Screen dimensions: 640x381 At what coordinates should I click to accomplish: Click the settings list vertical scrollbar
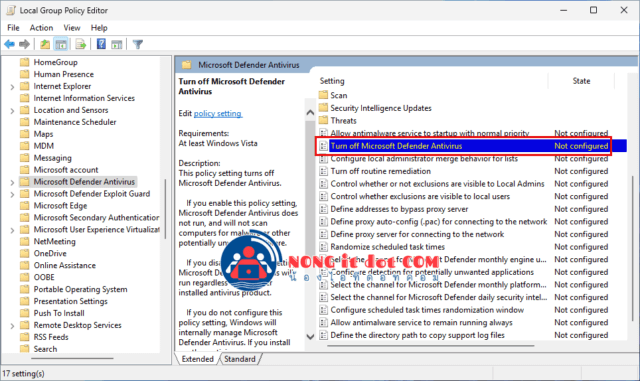(x=633, y=249)
